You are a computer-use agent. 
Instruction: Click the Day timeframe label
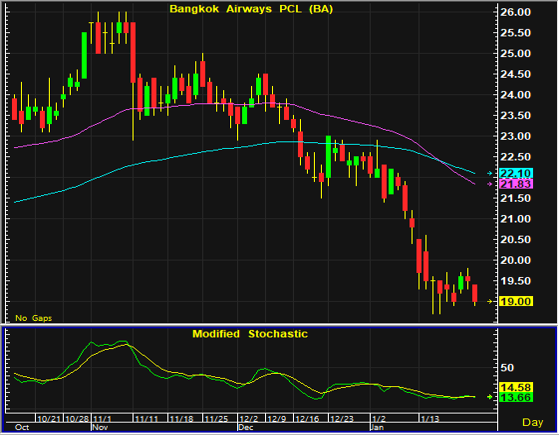click(x=533, y=422)
